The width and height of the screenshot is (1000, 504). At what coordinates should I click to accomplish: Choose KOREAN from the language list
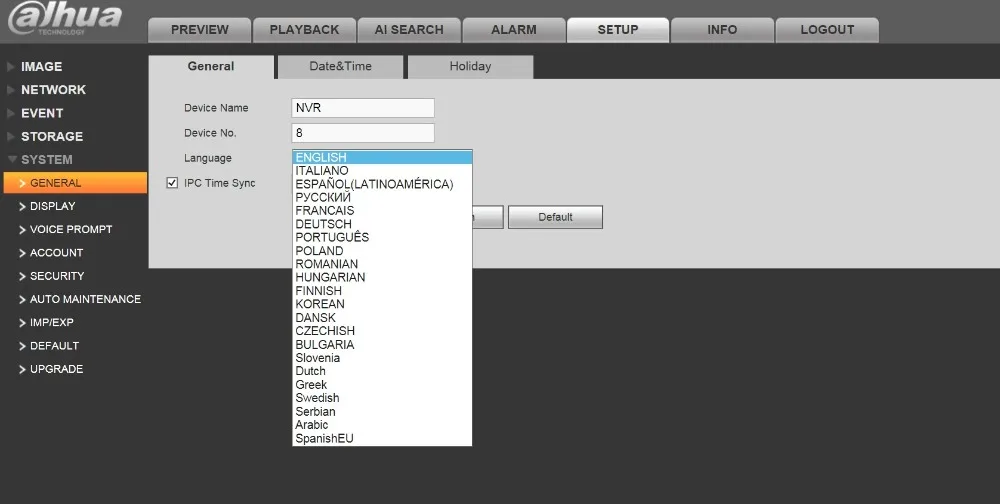coord(382,304)
